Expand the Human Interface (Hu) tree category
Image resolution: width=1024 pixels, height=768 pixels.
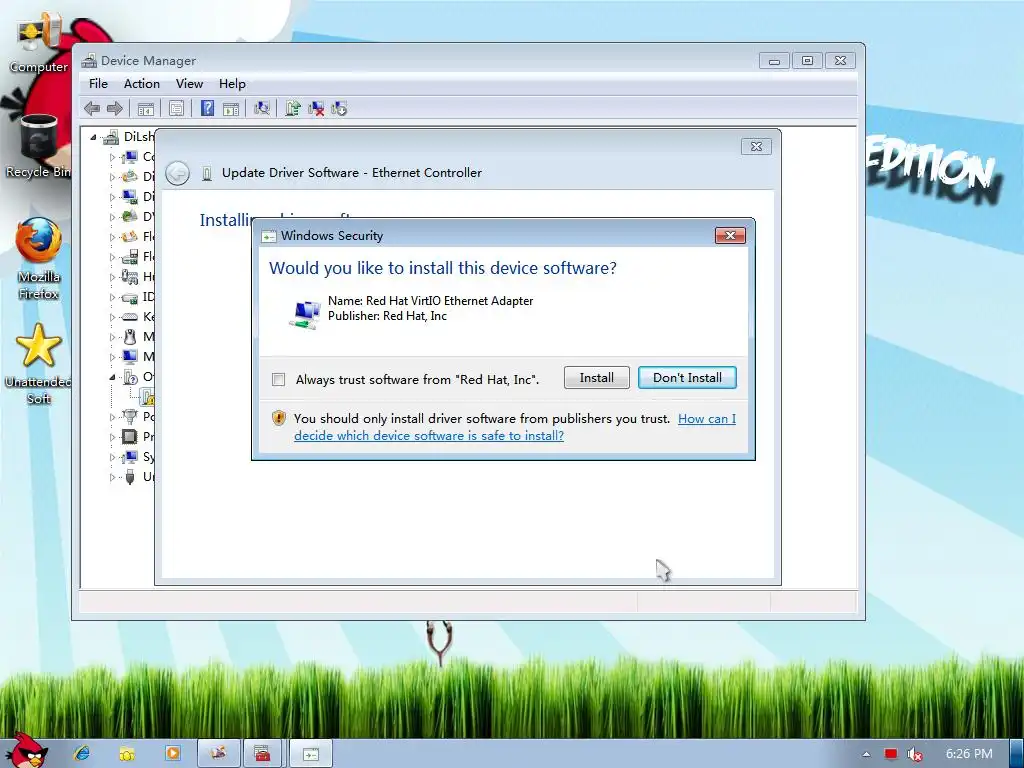click(x=112, y=277)
